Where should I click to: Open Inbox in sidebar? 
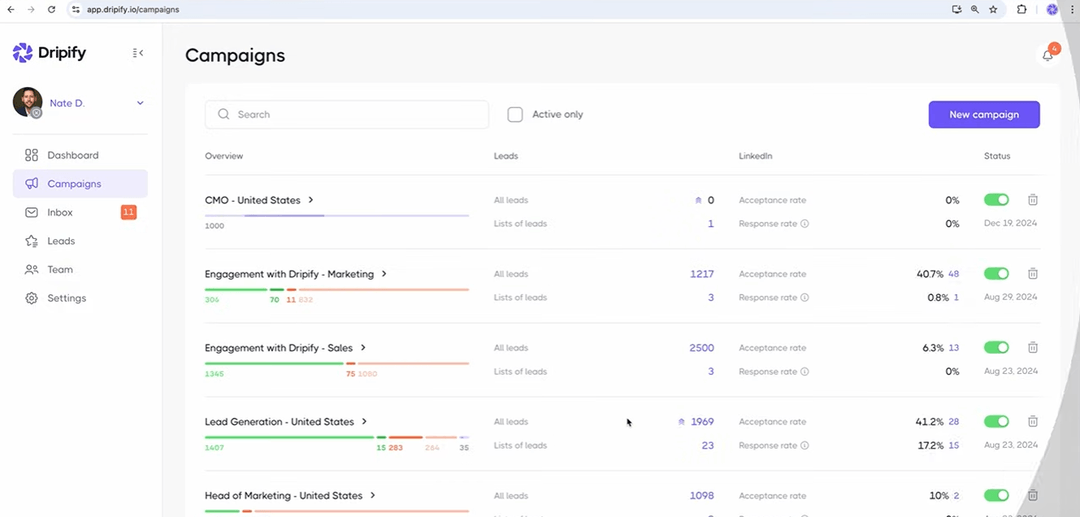80,212
